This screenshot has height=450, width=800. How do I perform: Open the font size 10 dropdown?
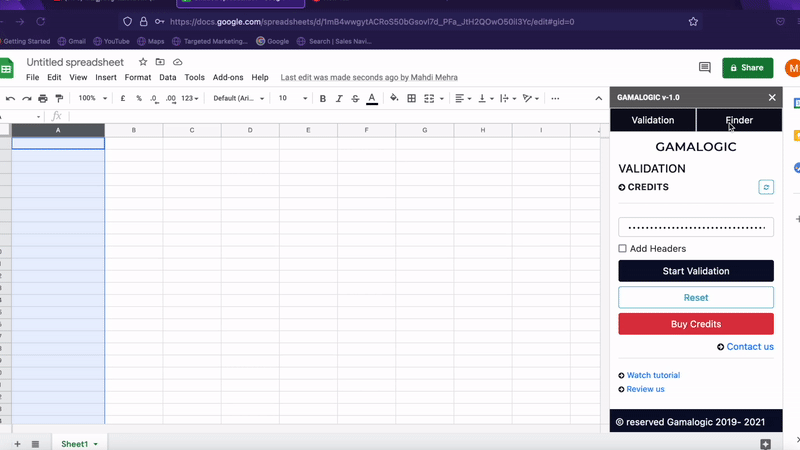pos(293,98)
